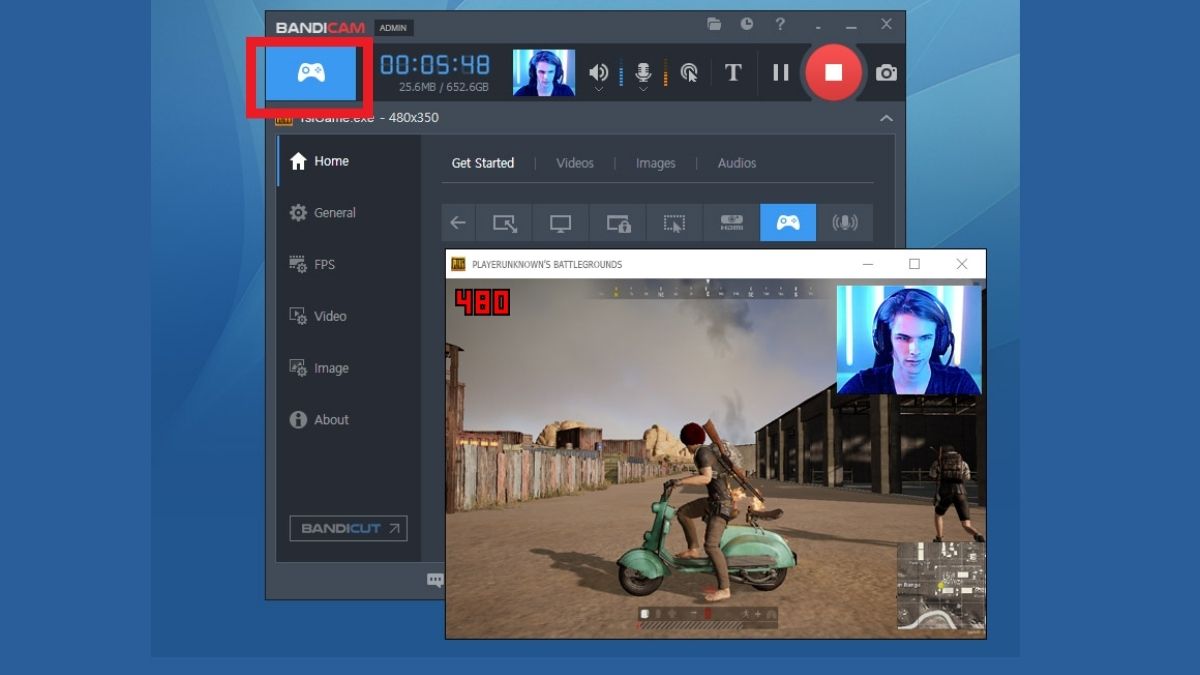Click the 00:05:48 recording timer
Image resolution: width=1200 pixels, height=675 pixels.
pos(435,66)
